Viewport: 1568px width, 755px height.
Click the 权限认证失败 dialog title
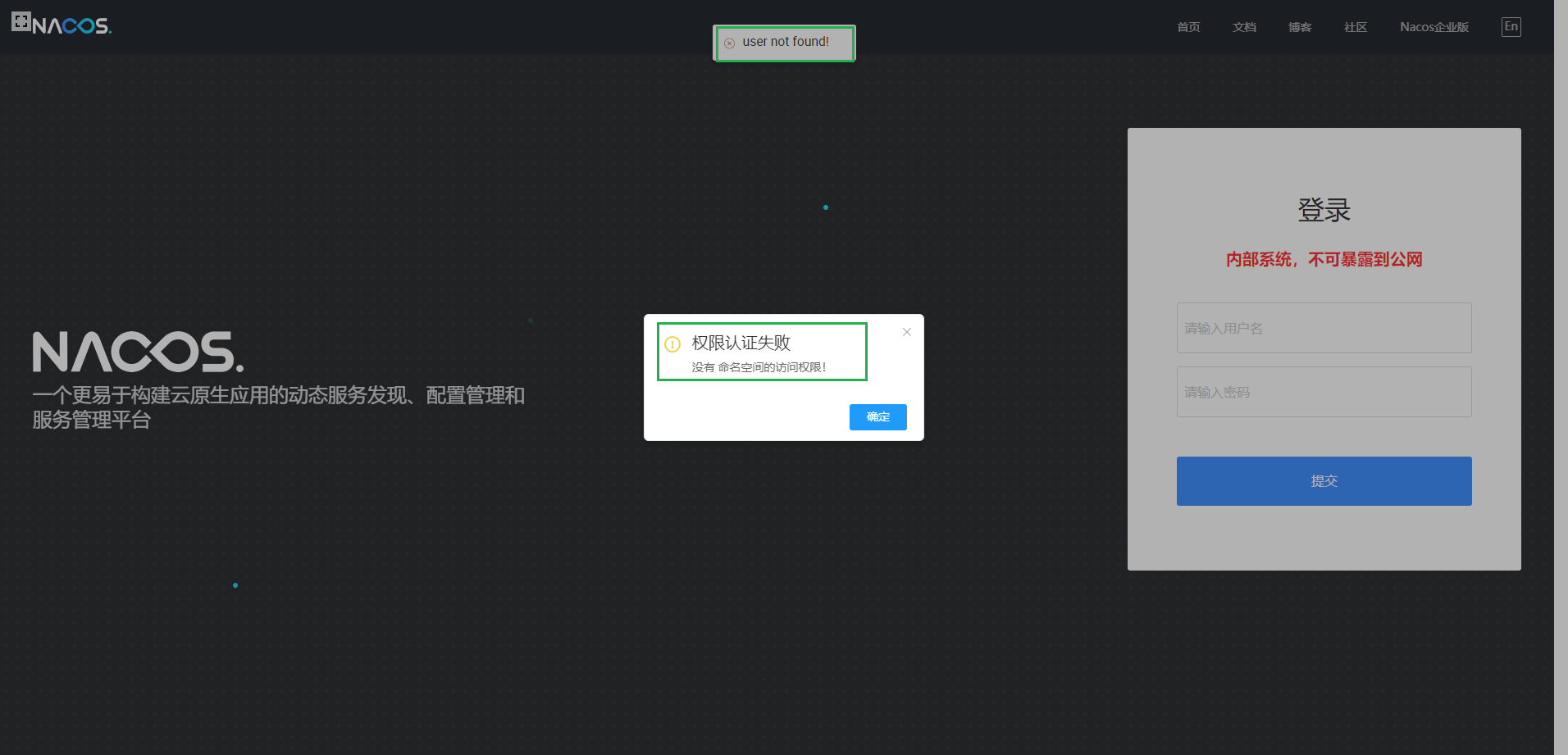click(741, 343)
